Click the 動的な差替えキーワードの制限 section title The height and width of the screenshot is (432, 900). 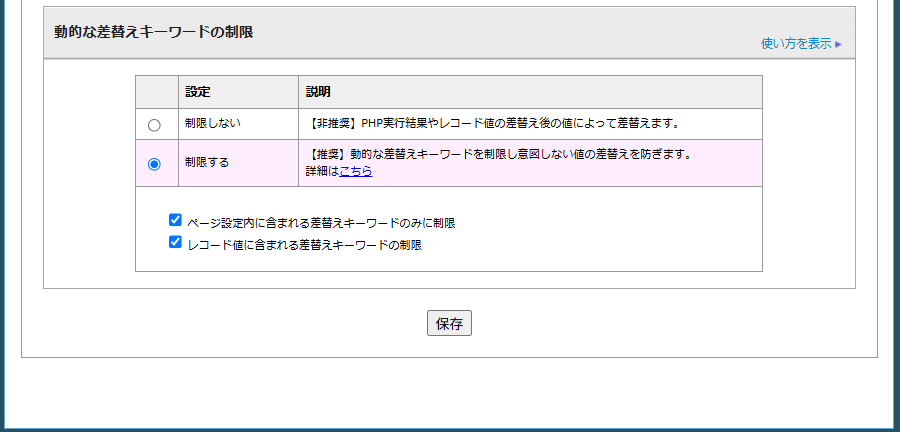(x=154, y=32)
